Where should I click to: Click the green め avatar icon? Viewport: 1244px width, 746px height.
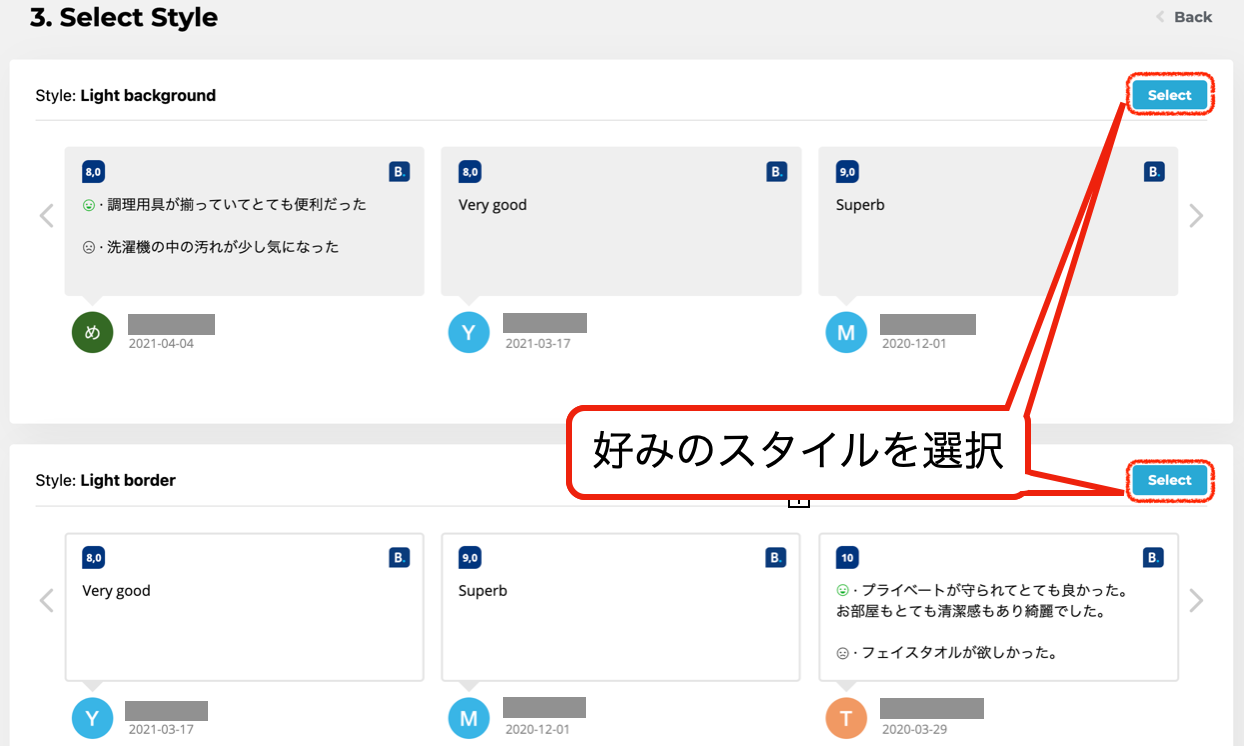93,333
